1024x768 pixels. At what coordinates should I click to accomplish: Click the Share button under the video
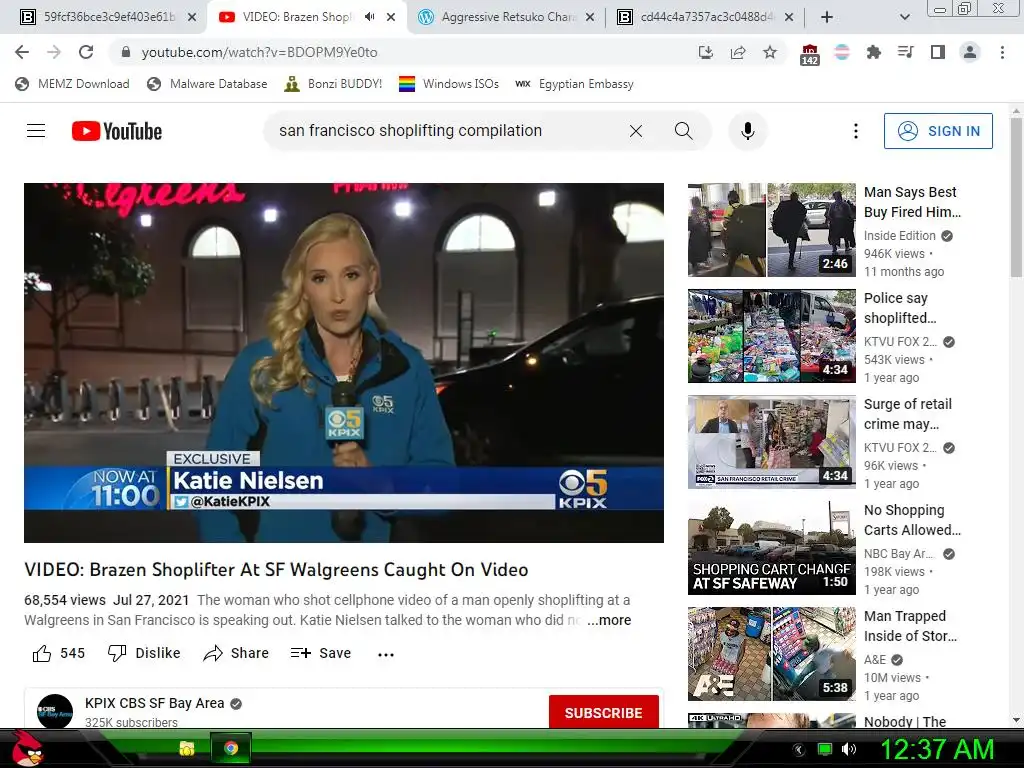pyautogui.click(x=236, y=653)
